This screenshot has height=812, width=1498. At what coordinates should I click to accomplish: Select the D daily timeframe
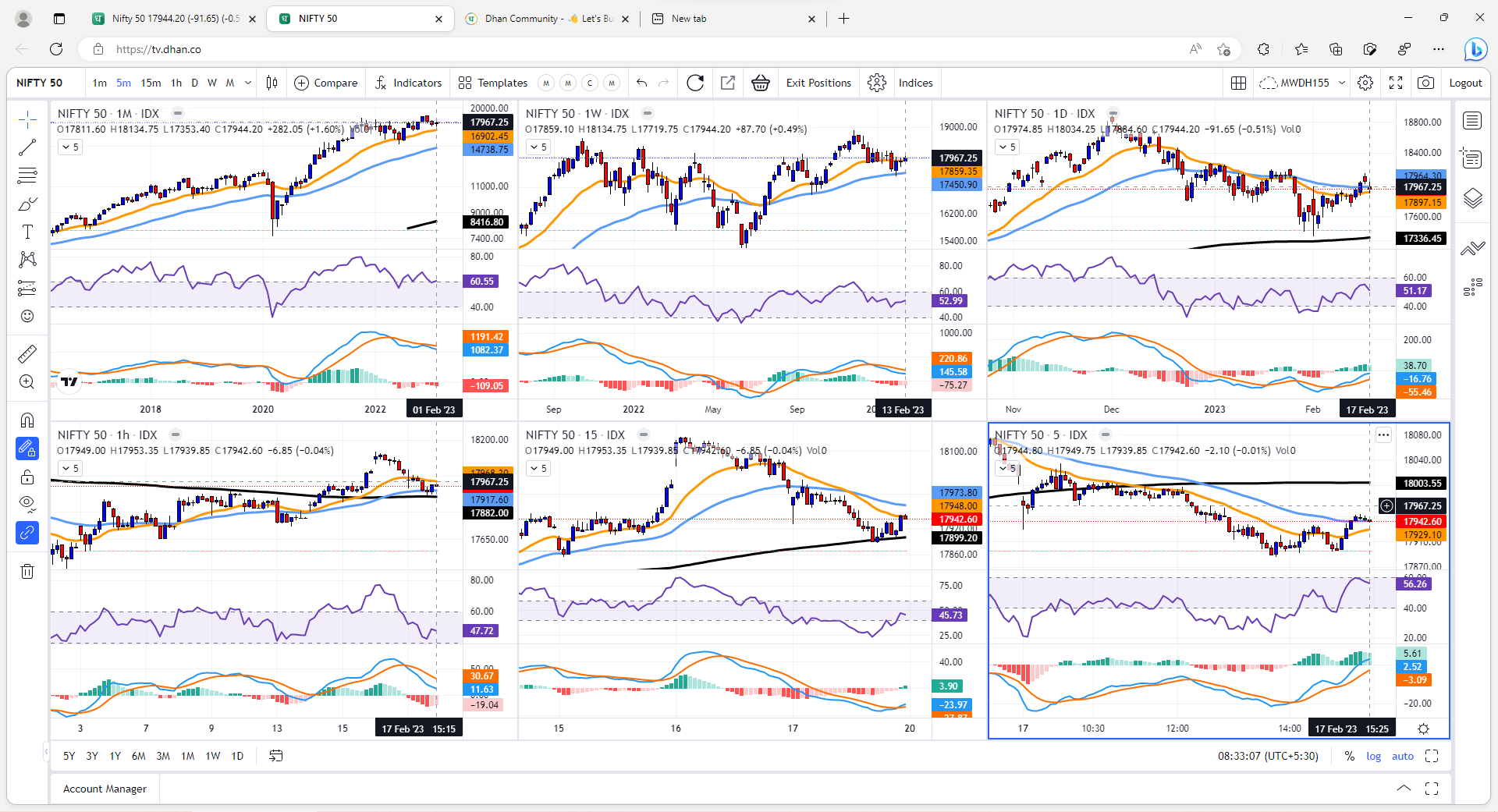194,83
